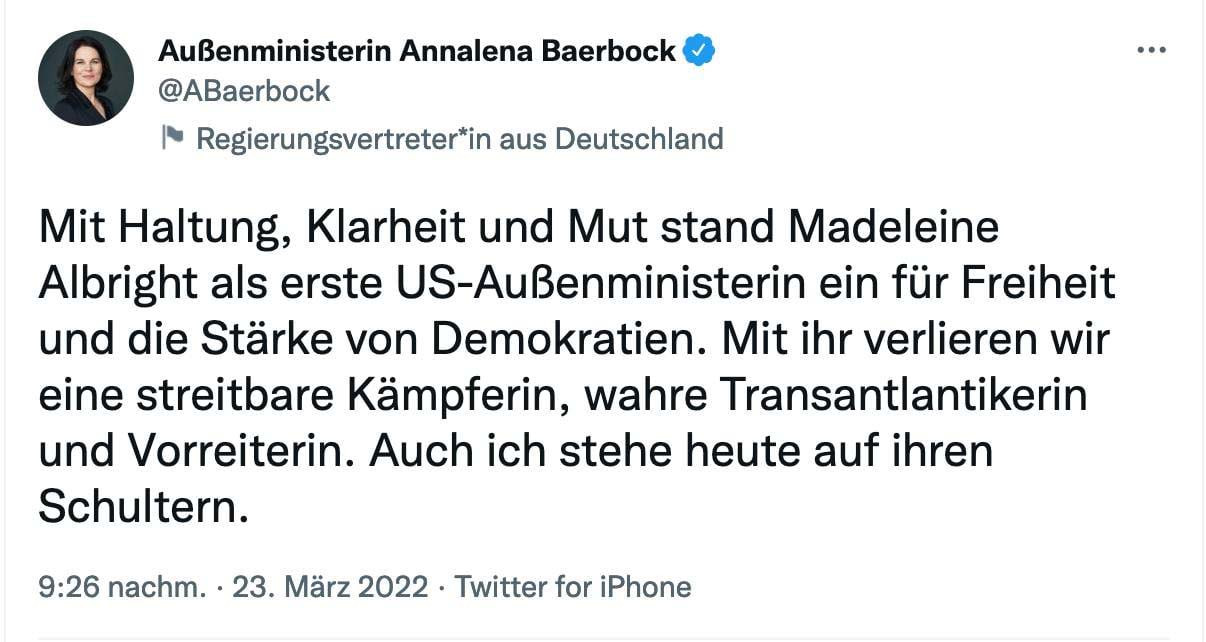Open the Twitter for iPhone source link
The height and width of the screenshot is (642, 1206).
[573, 586]
